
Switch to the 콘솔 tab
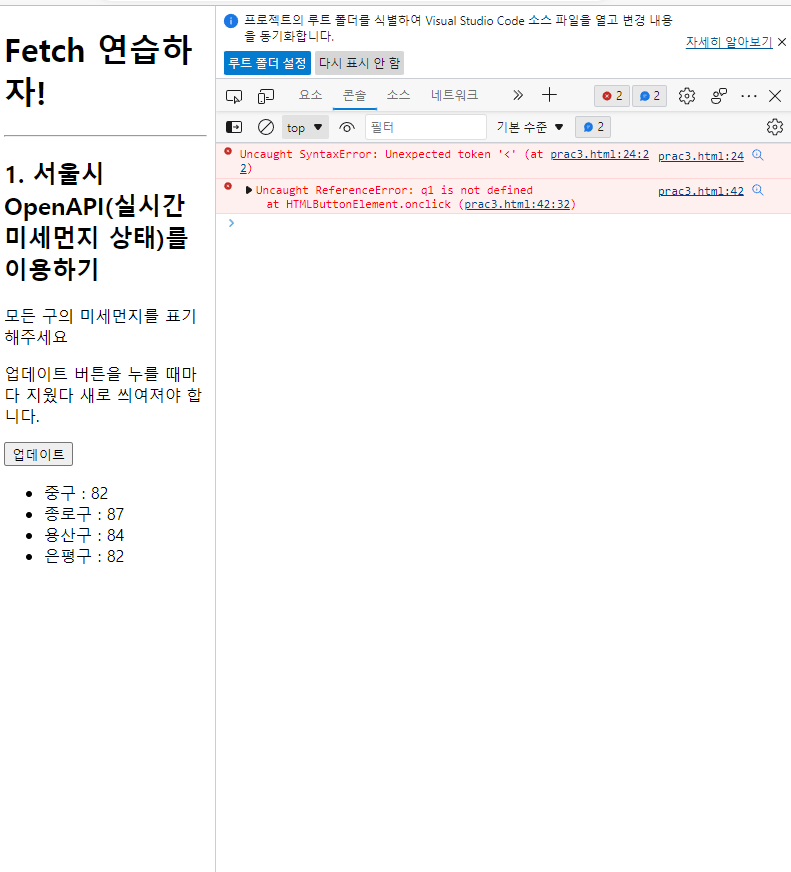(354, 95)
